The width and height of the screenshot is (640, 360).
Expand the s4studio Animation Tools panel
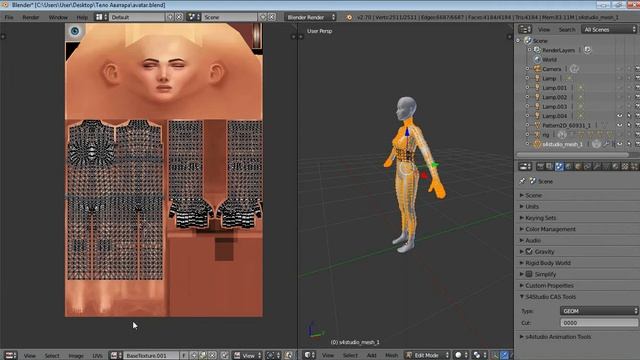558,337
